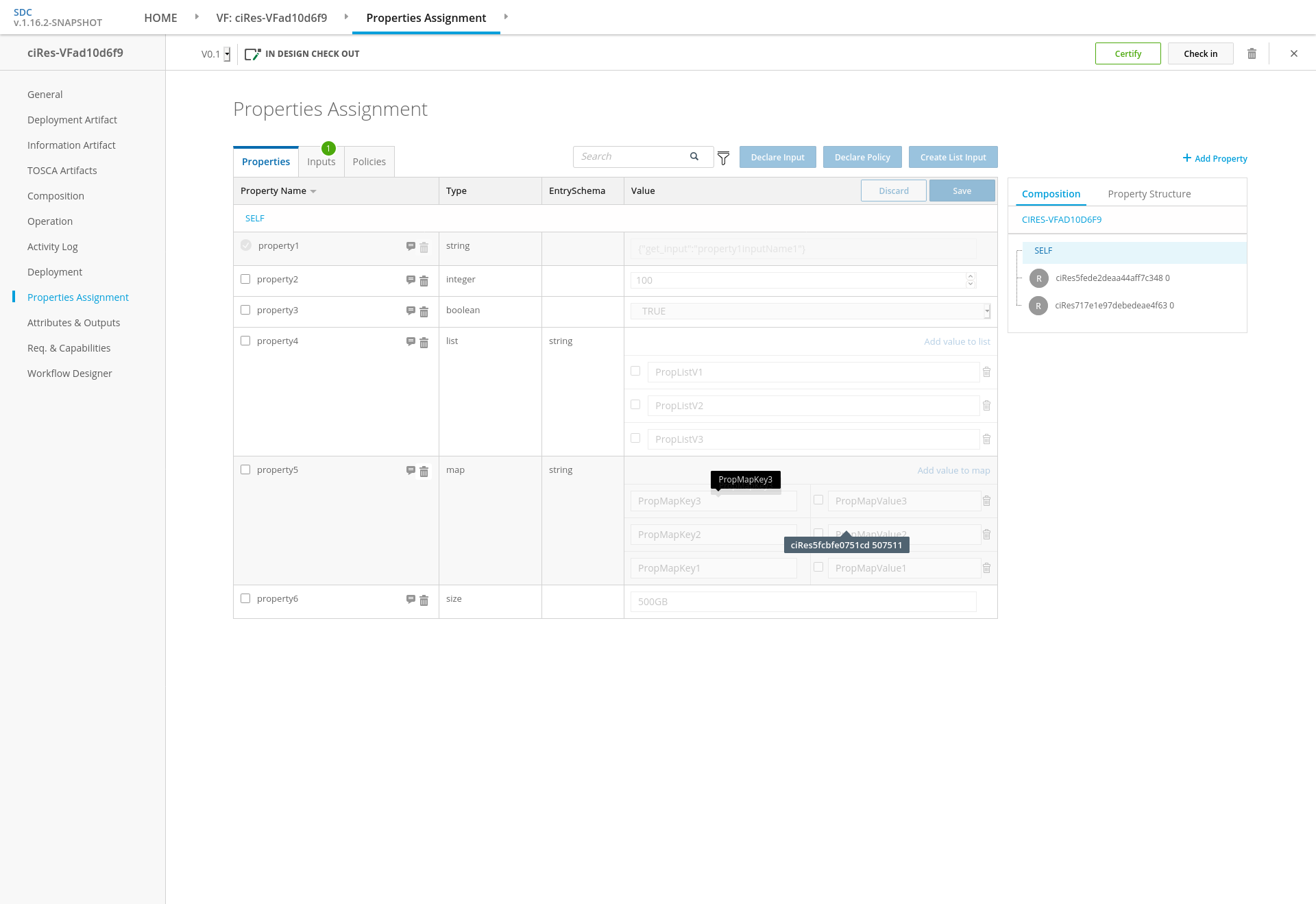Click the header trash icon beside Check in
The width and height of the screenshot is (1316, 904).
1252,53
